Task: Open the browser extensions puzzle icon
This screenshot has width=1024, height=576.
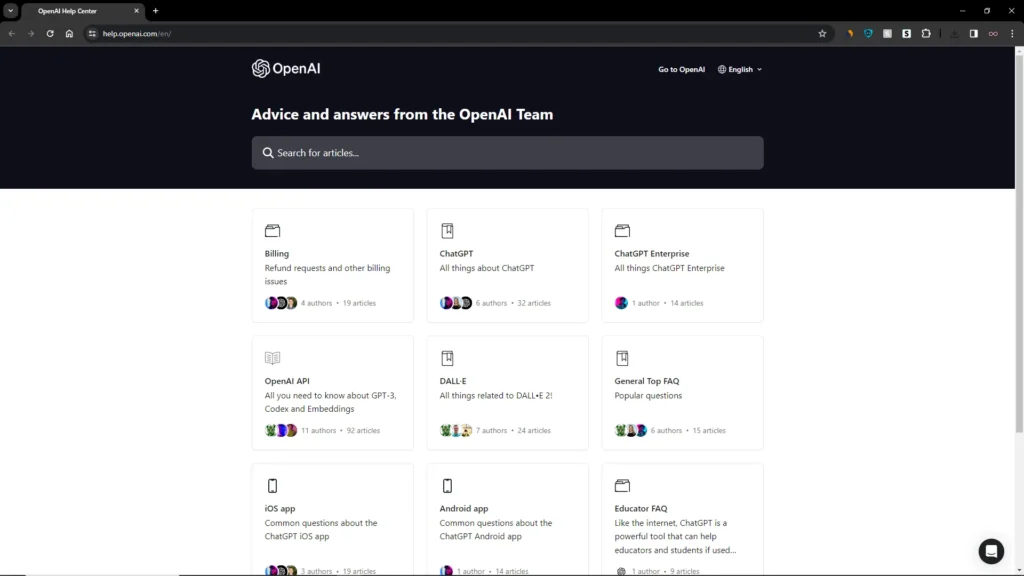Action: [926, 34]
